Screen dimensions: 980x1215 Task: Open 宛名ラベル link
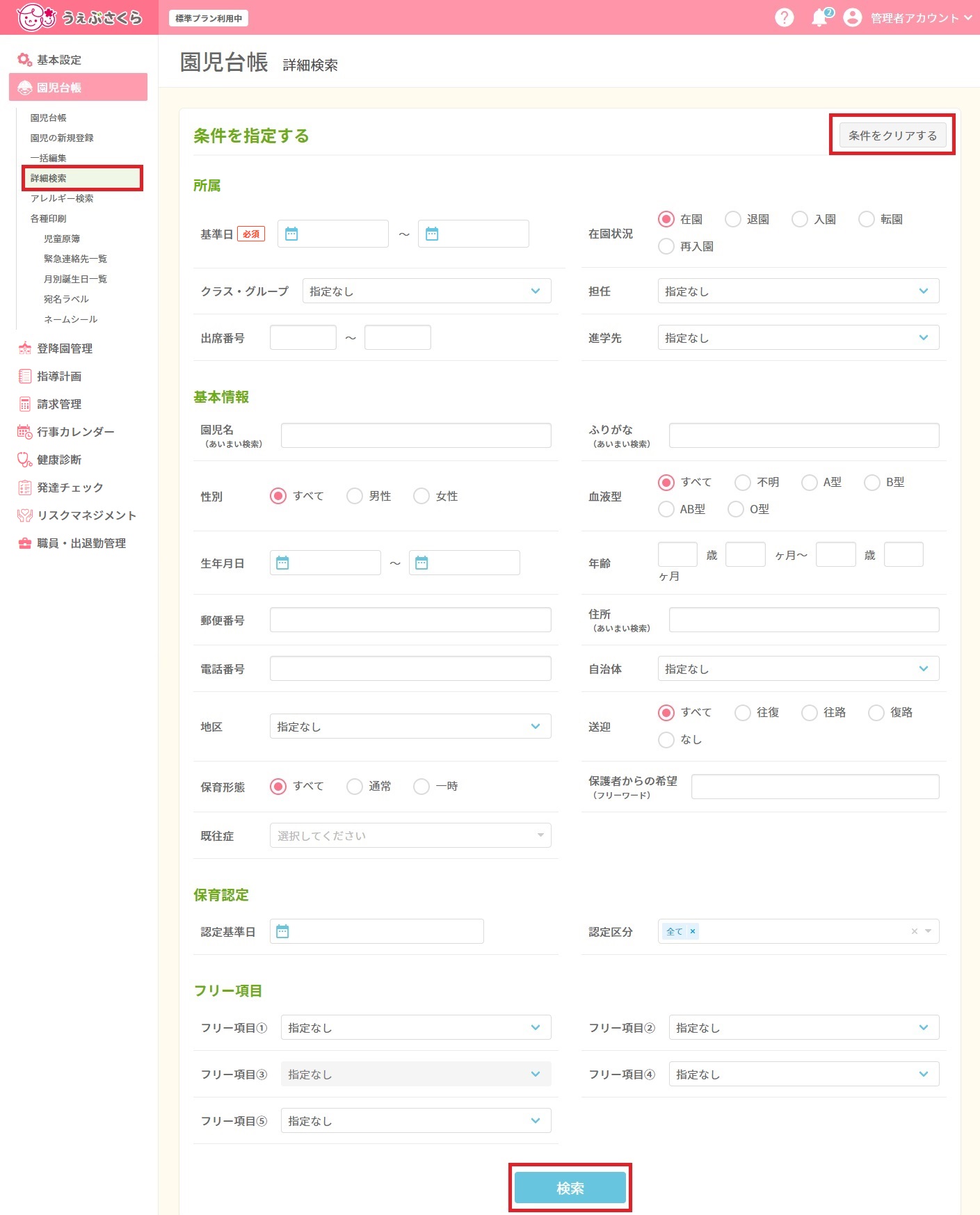tap(66, 299)
